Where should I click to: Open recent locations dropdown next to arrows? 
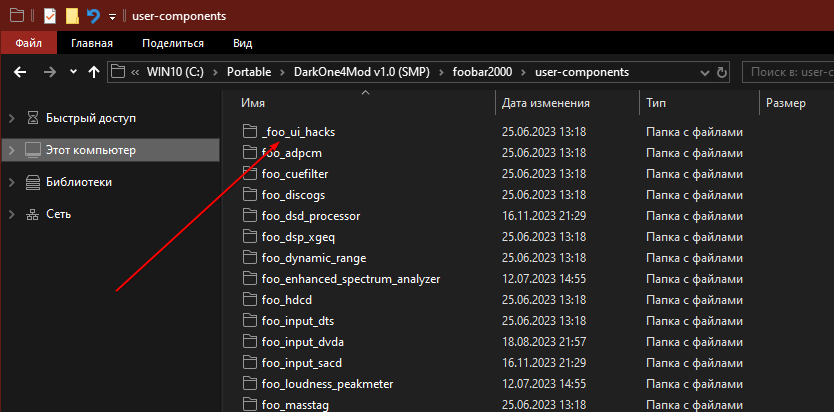point(73,72)
